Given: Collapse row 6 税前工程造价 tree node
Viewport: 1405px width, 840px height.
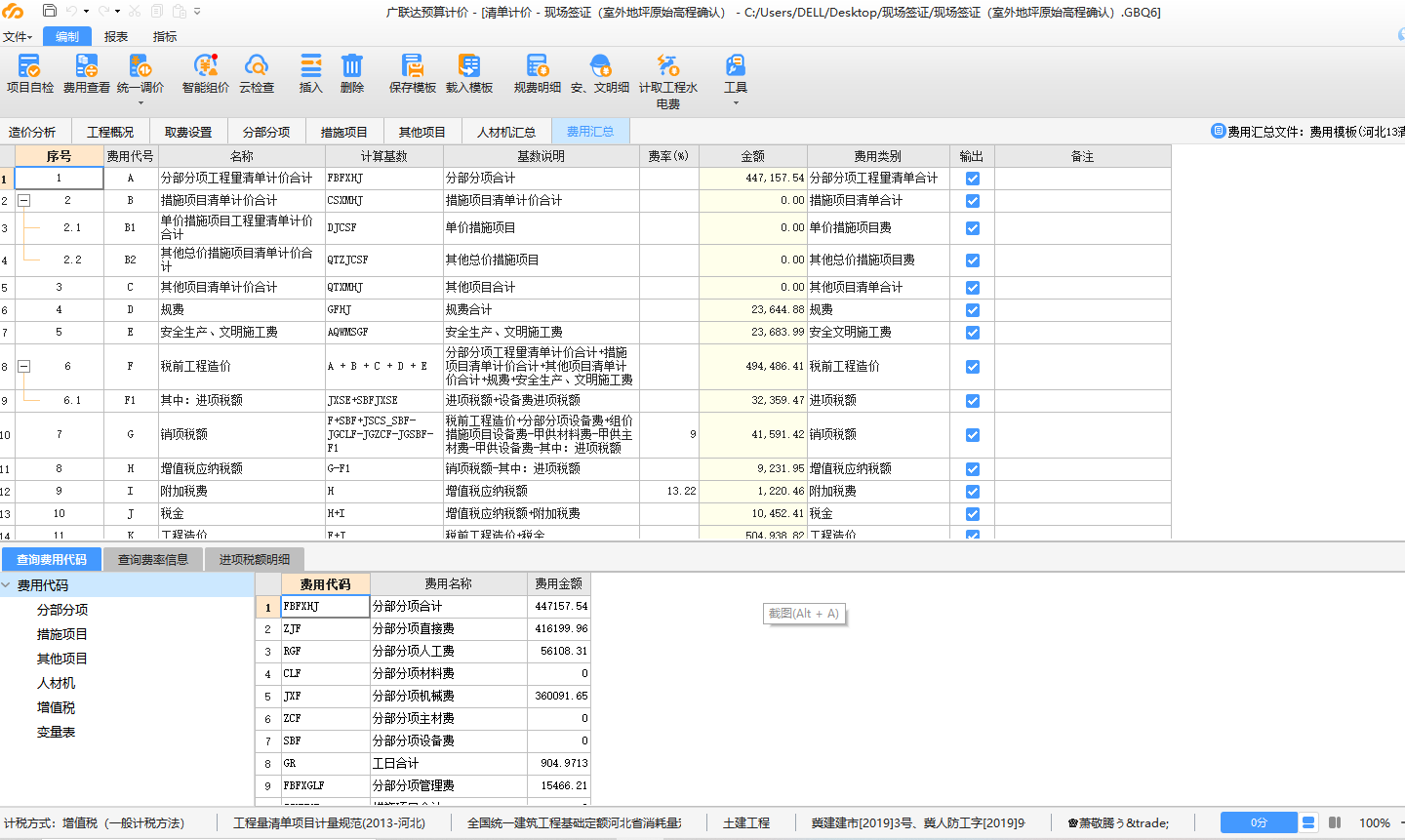Looking at the screenshot, I should 24,367.
